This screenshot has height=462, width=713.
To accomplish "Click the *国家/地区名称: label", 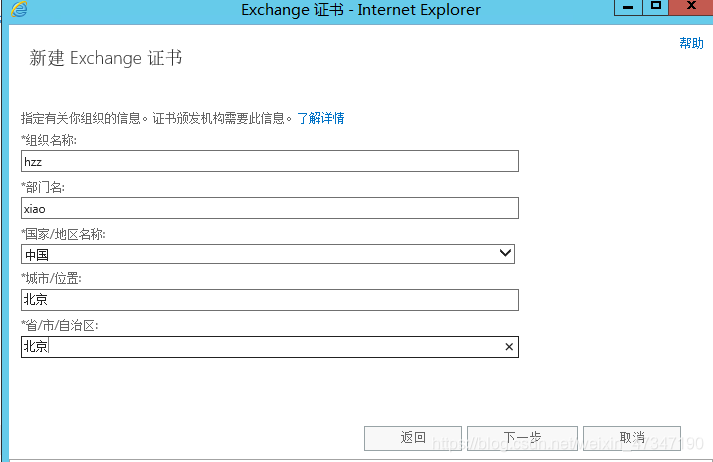I will click(x=63, y=234).
